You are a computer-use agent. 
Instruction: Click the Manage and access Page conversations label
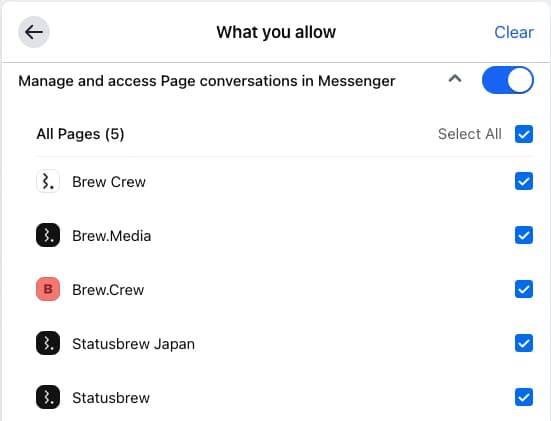[x=207, y=81]
